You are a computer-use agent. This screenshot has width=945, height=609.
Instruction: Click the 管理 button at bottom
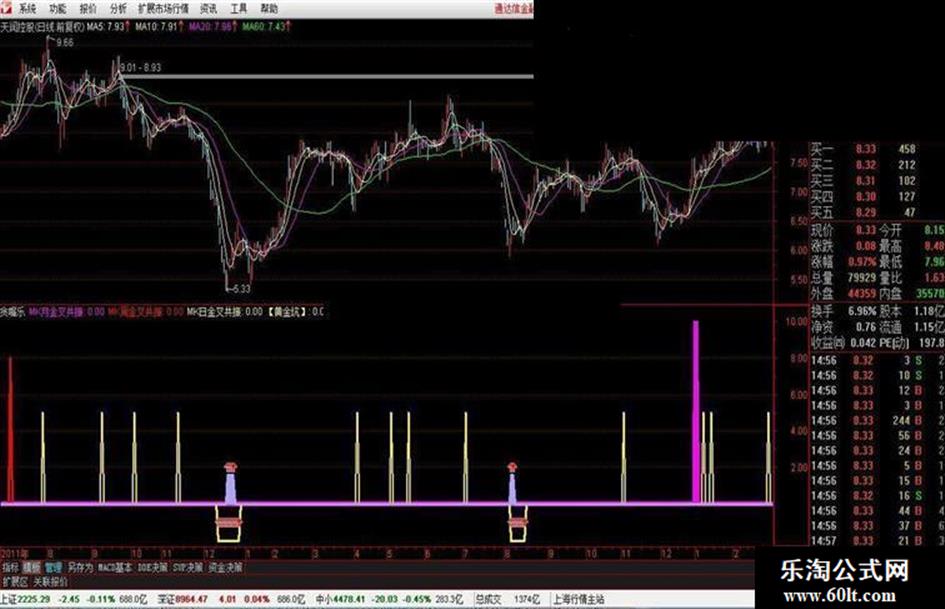click(53, 567)
